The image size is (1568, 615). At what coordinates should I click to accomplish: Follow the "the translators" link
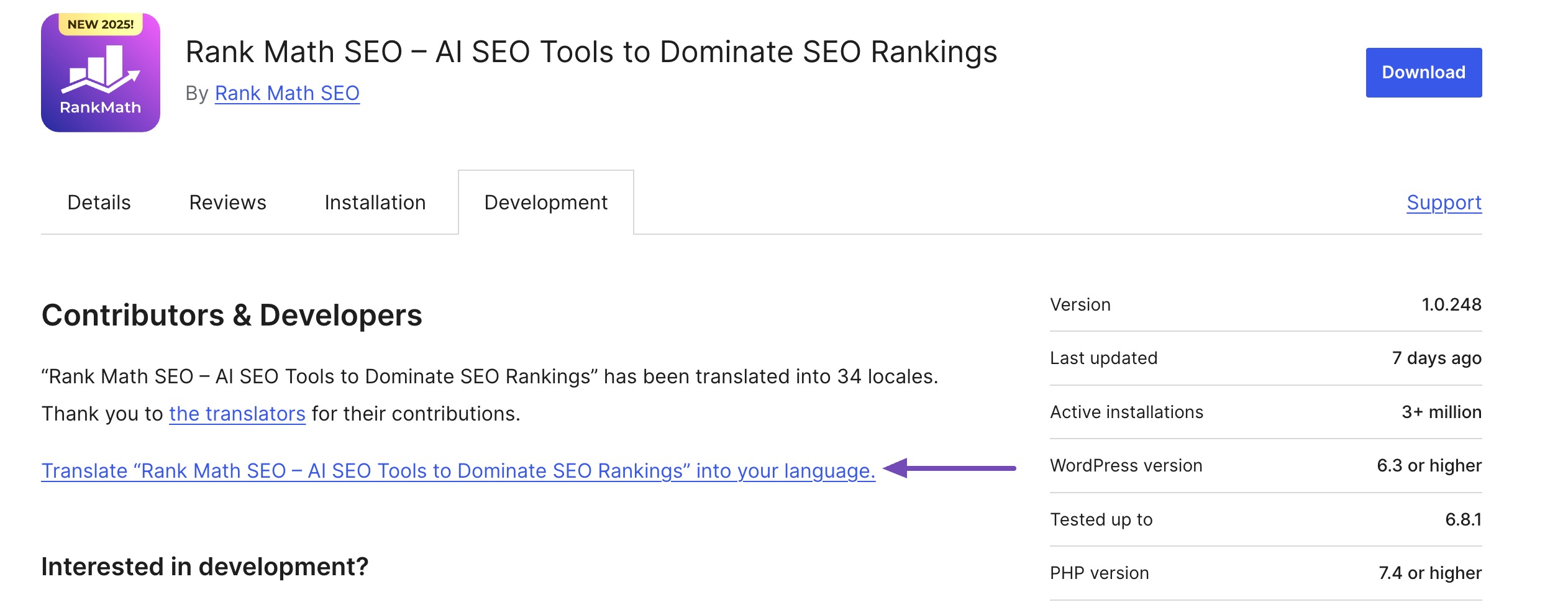pyautogui.click(x=237, y=414)
